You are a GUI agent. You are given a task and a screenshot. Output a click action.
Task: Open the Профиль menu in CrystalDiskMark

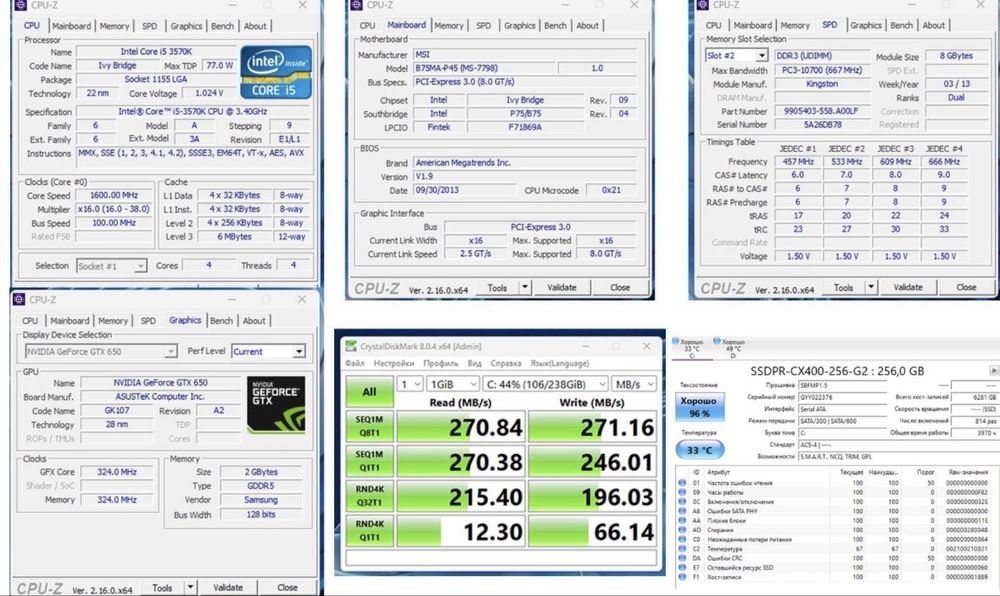(x=441, y=363)
